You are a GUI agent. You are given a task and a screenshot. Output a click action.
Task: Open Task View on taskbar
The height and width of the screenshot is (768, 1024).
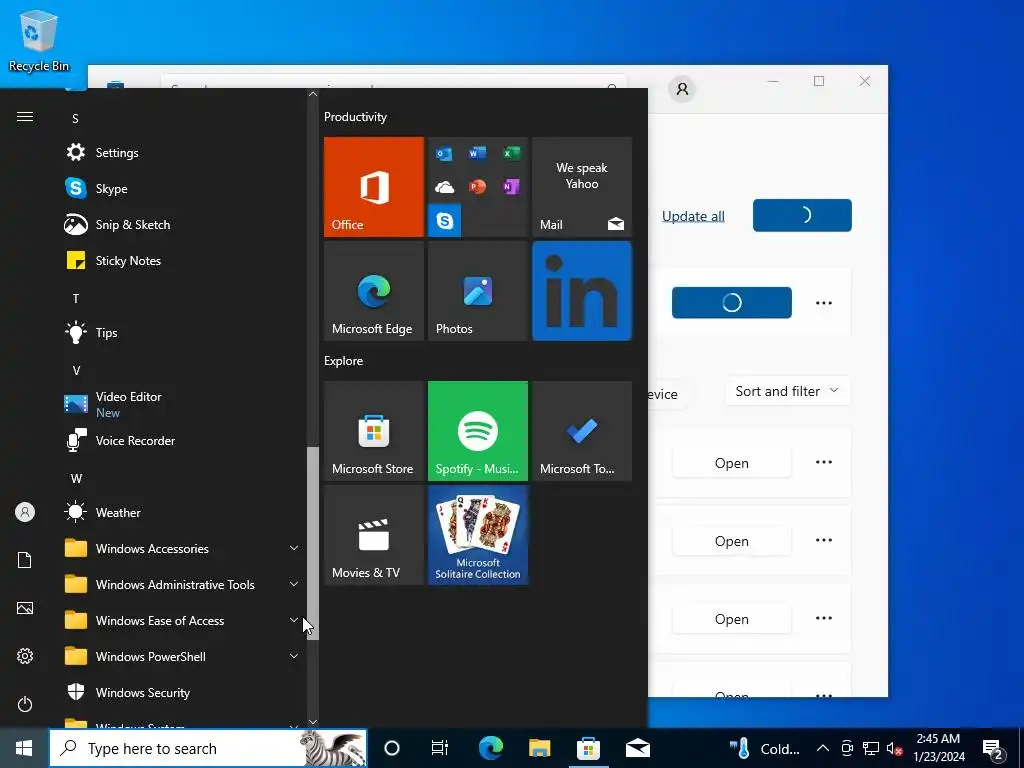[x=440, y=748]
